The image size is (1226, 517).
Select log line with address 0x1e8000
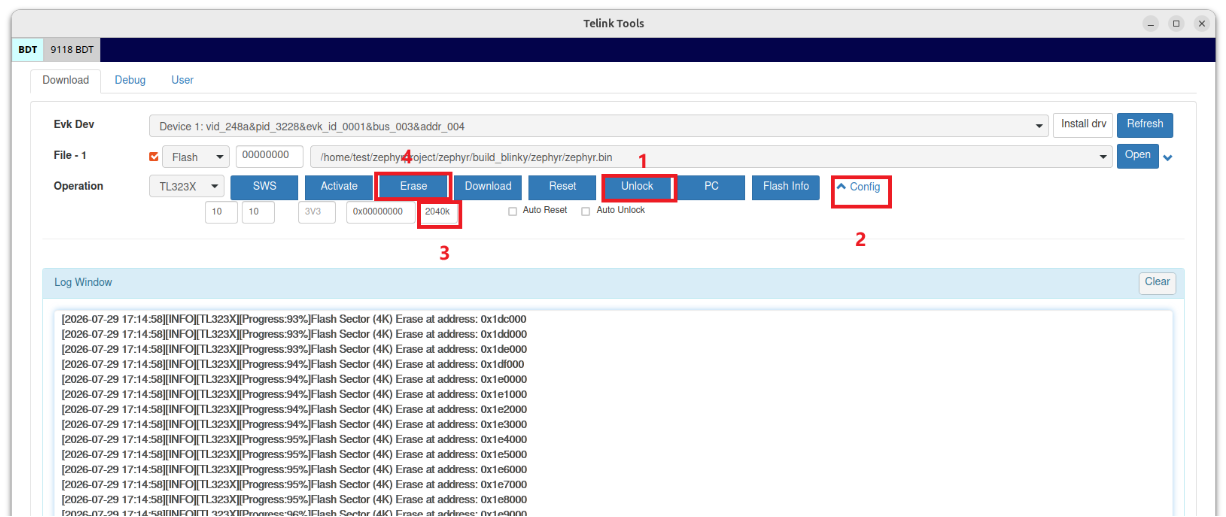click(x=294, y=499)
